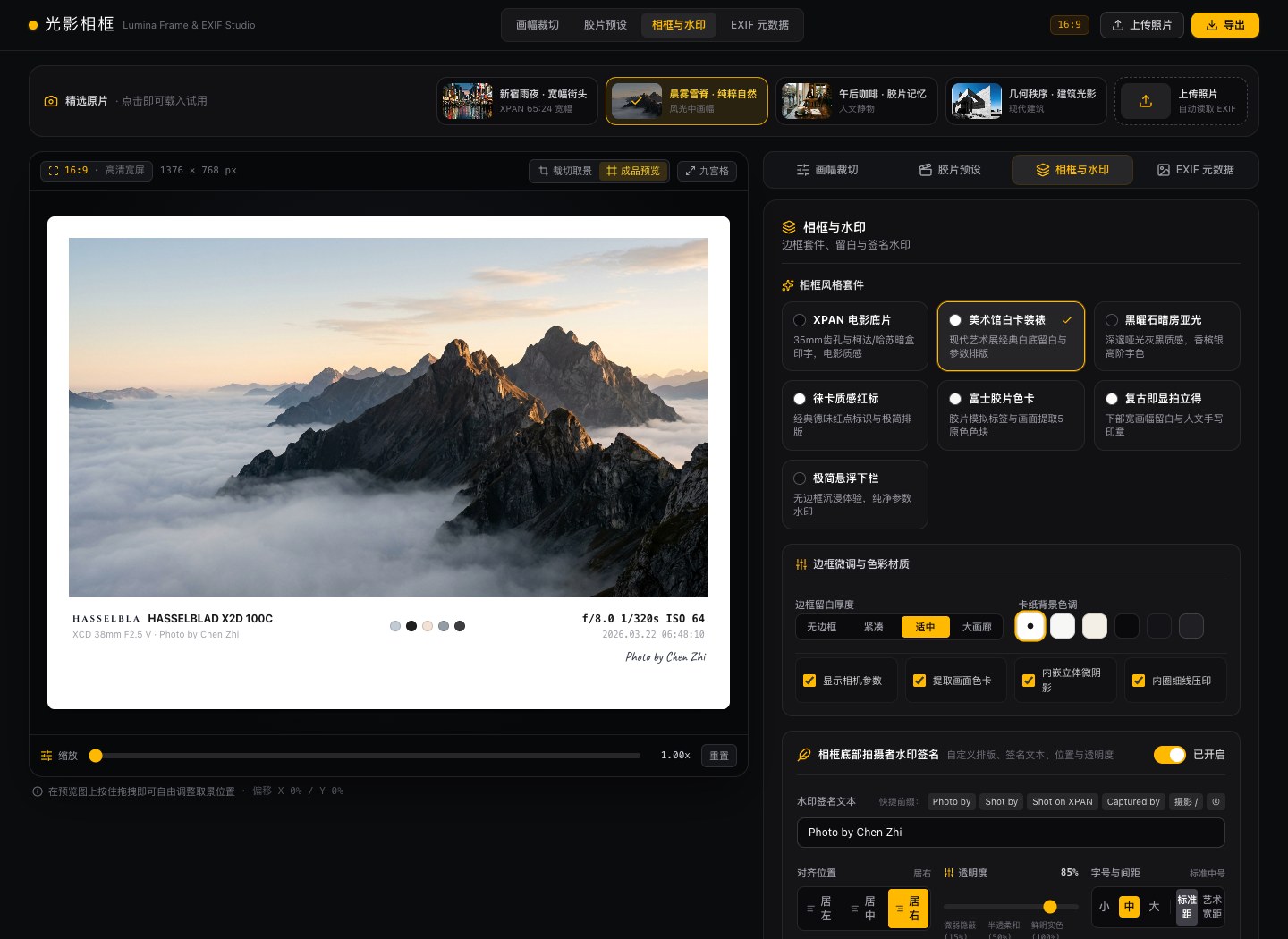Click the 透明度 opacity slider handle
Viewport: 1288px width, 939px height.
[1050, 907]
